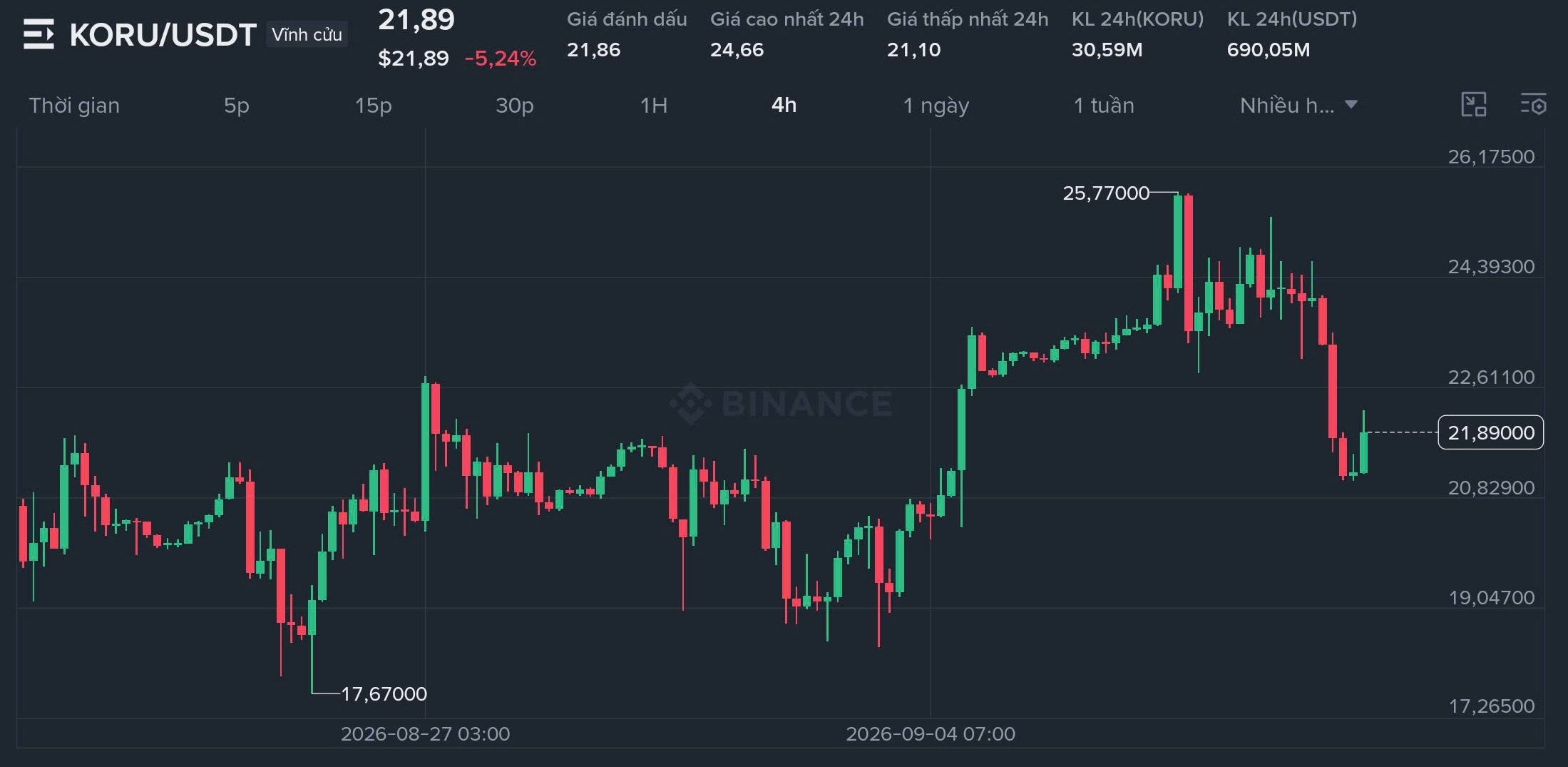
Task: Click the chart layout expand icon
Action: pos(1473,105)
